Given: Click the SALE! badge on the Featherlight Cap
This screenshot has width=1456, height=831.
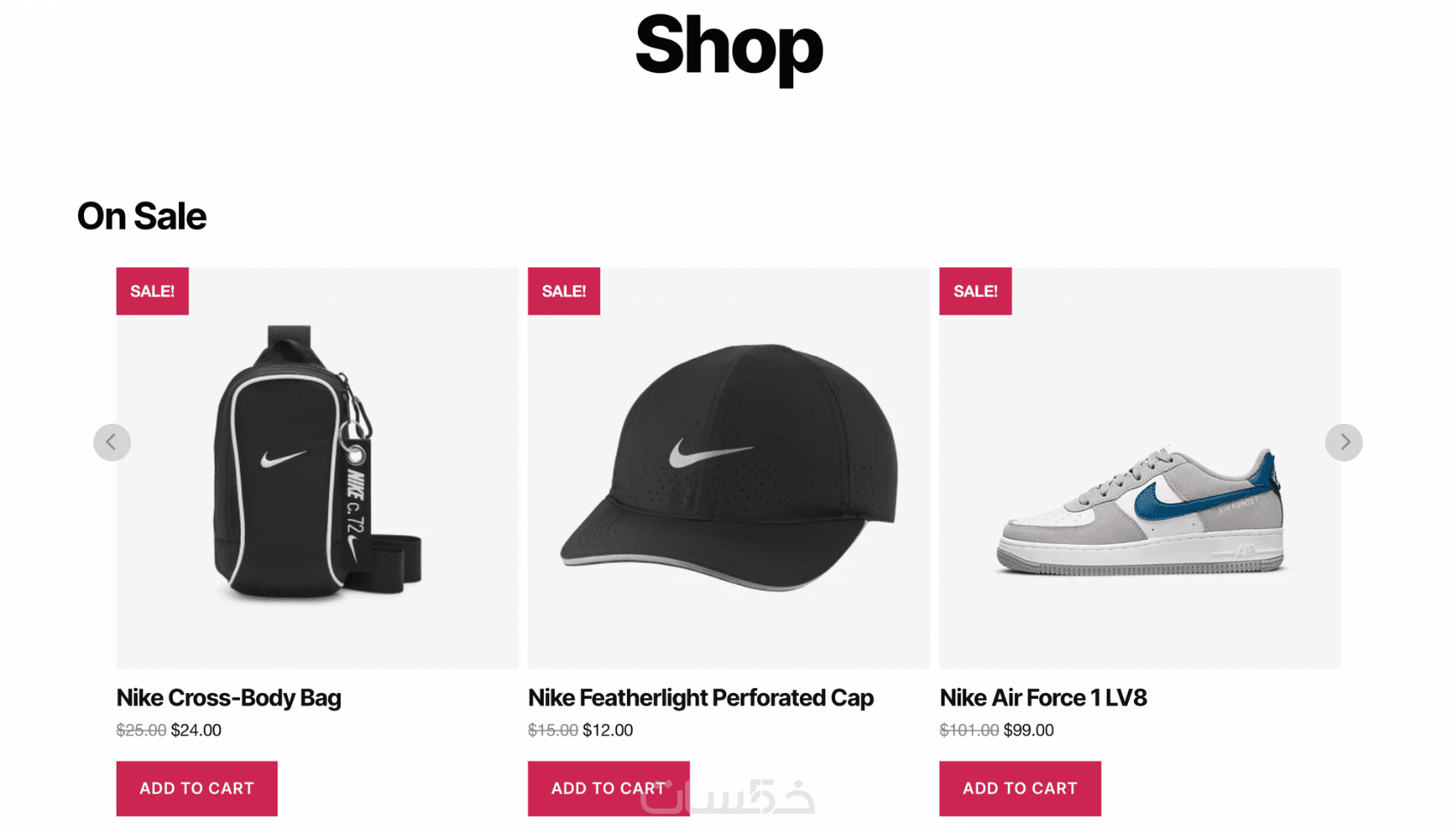Looking at the screenshot, I should (564, 291).
